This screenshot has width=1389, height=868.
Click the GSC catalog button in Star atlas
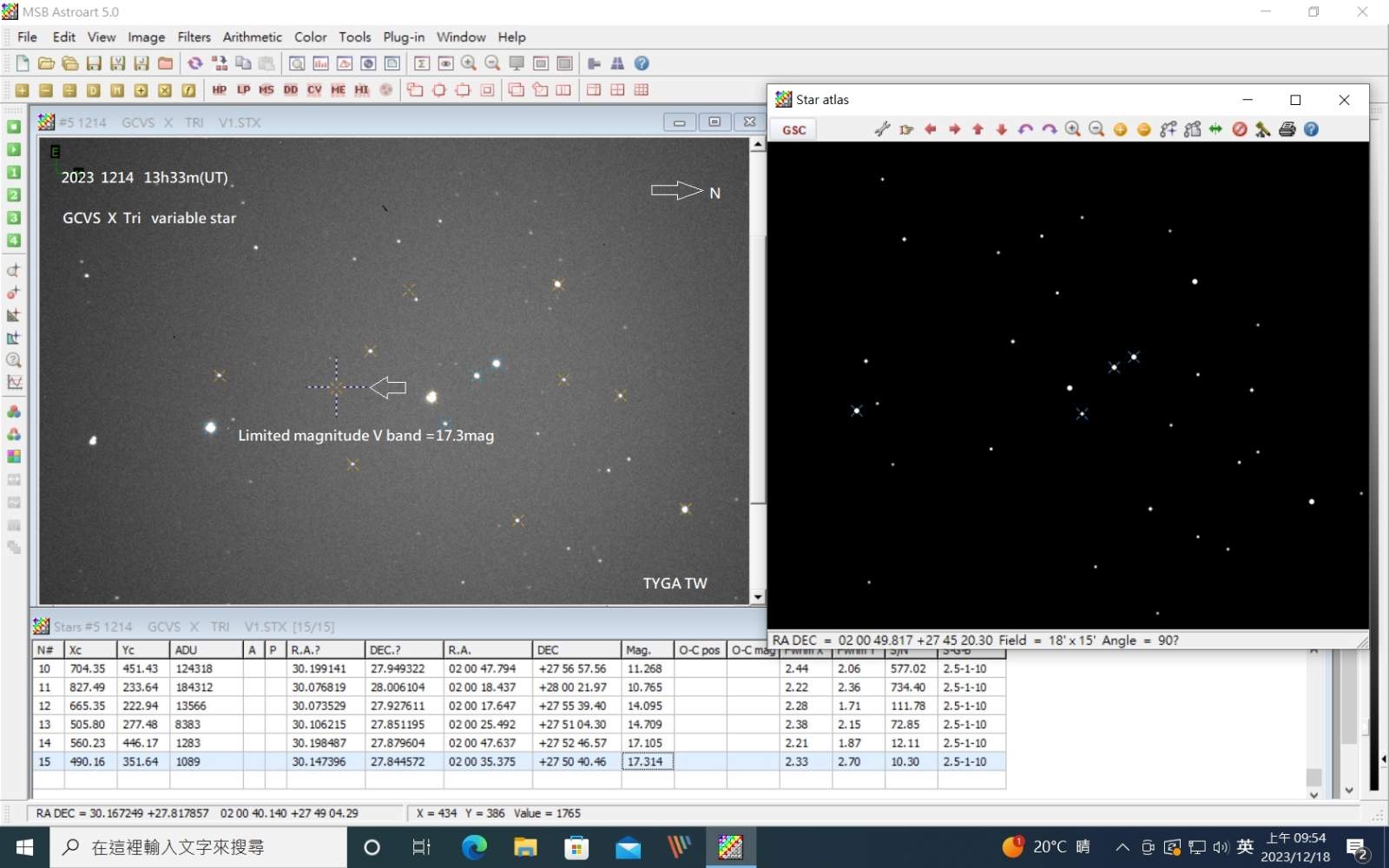[793, 130]
